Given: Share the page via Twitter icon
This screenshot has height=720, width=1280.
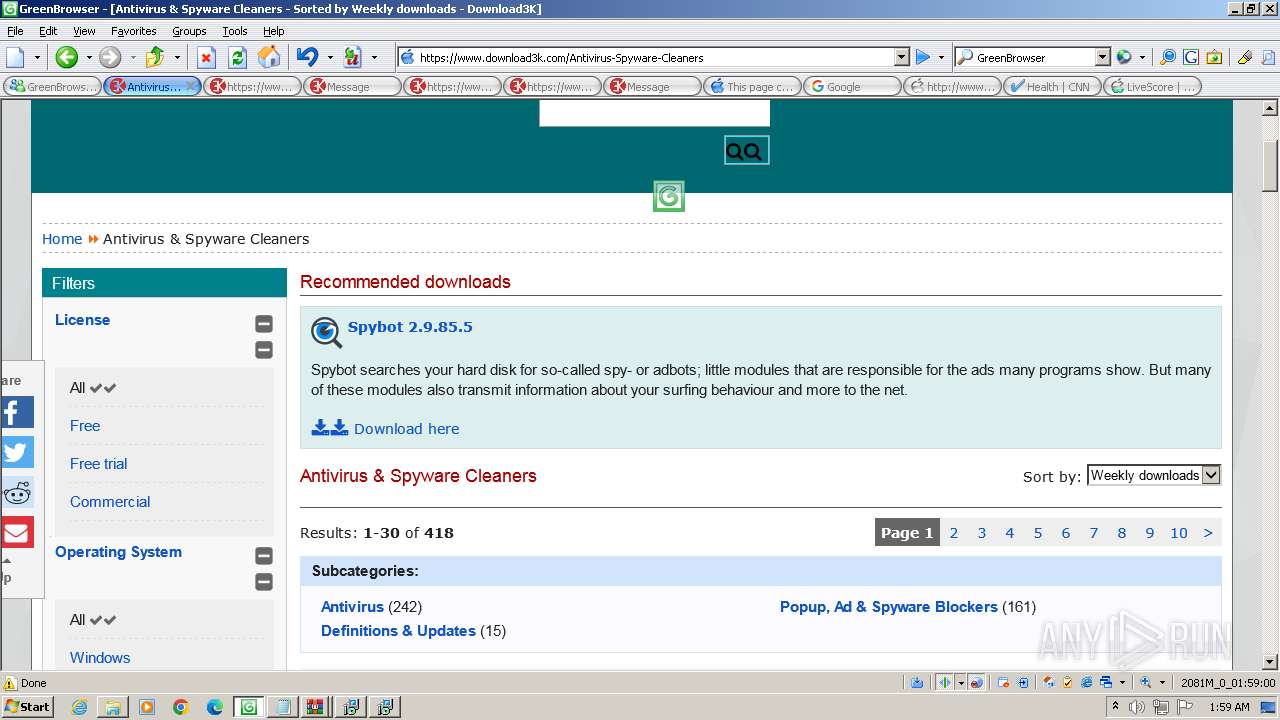Looking at the screenshot, I should 17,452.
